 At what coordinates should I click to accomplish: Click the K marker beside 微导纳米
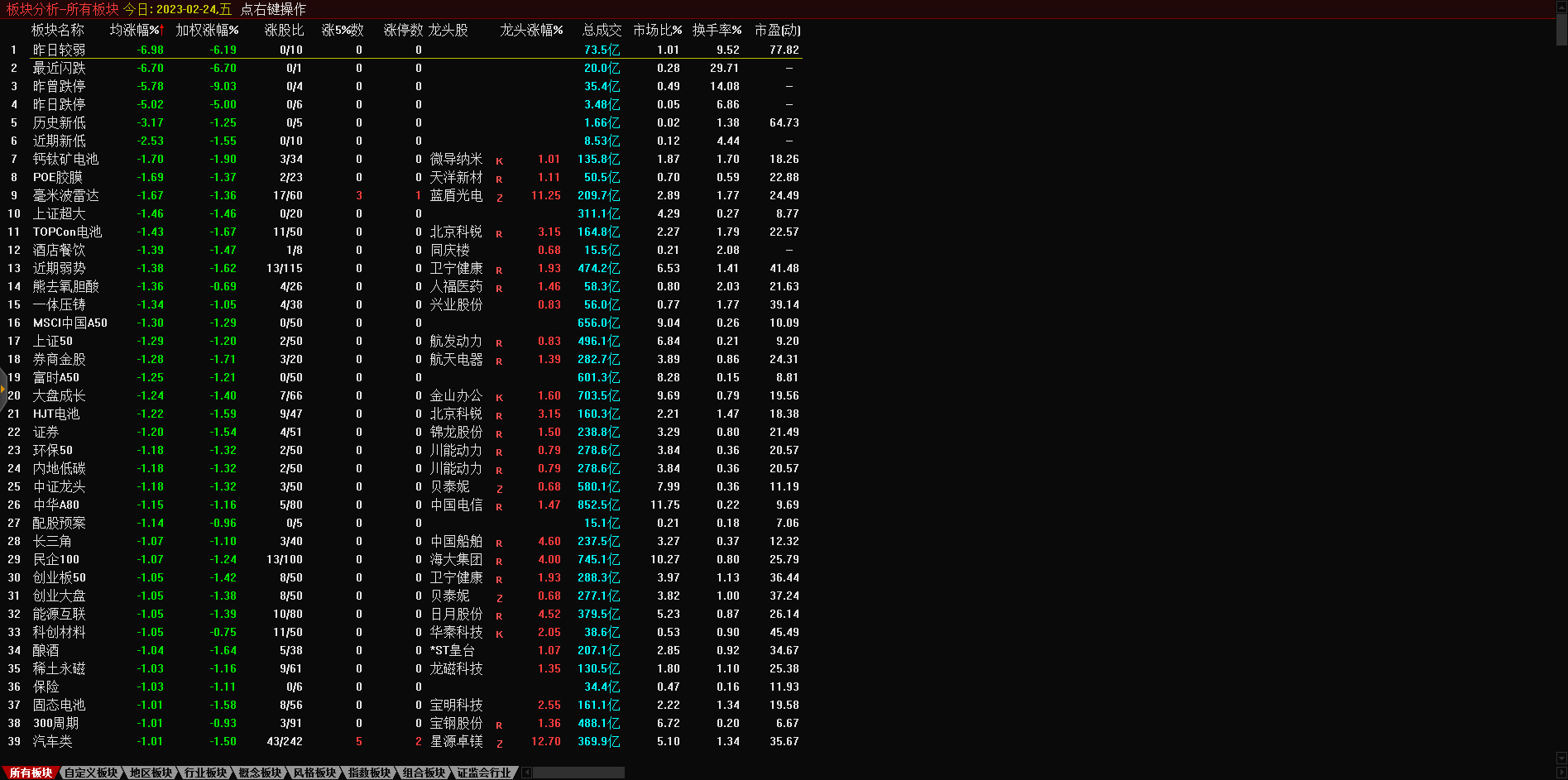click(499, 161)
